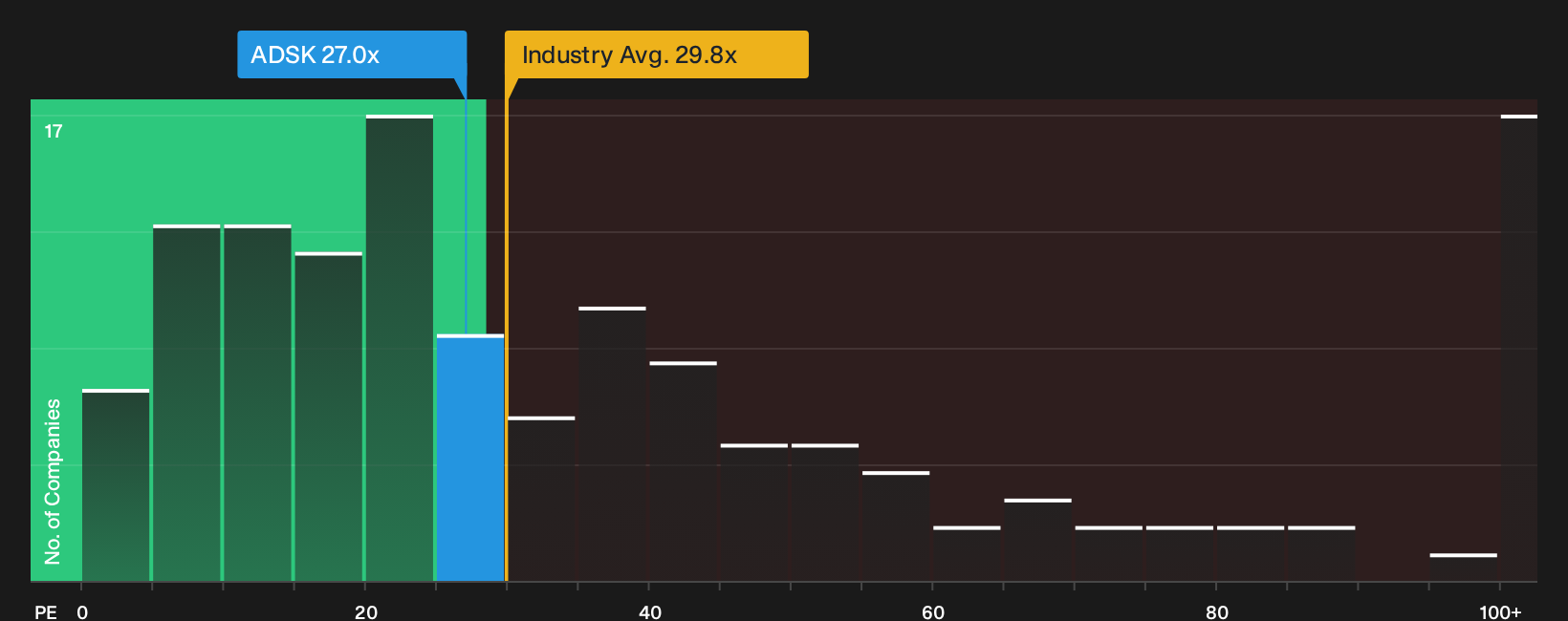Select the tallest green bar at PE 20-25
Viewport: 1568px width, 621px height.
coord(400,348)
